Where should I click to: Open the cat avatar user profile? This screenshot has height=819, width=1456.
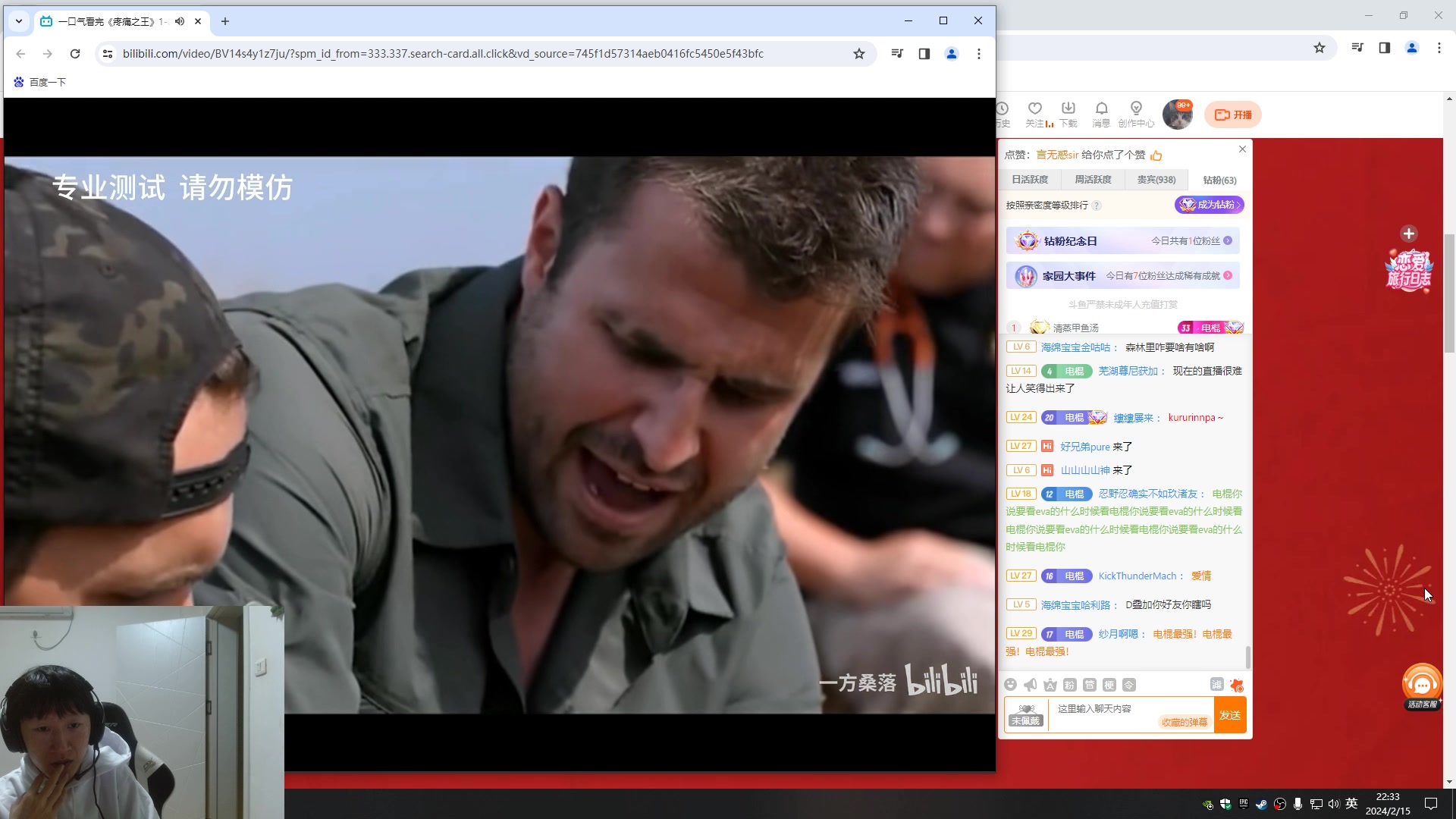(1178, 115)
